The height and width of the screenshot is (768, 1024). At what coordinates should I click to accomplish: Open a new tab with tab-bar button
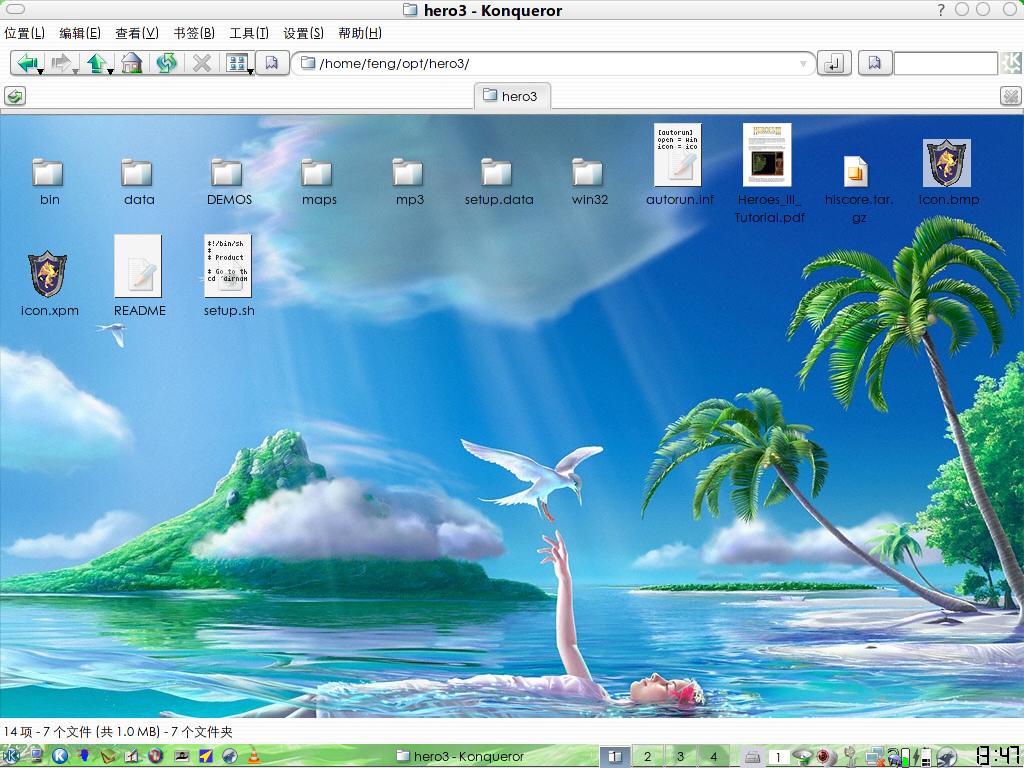pyautogui.click(x=15, y=97)
